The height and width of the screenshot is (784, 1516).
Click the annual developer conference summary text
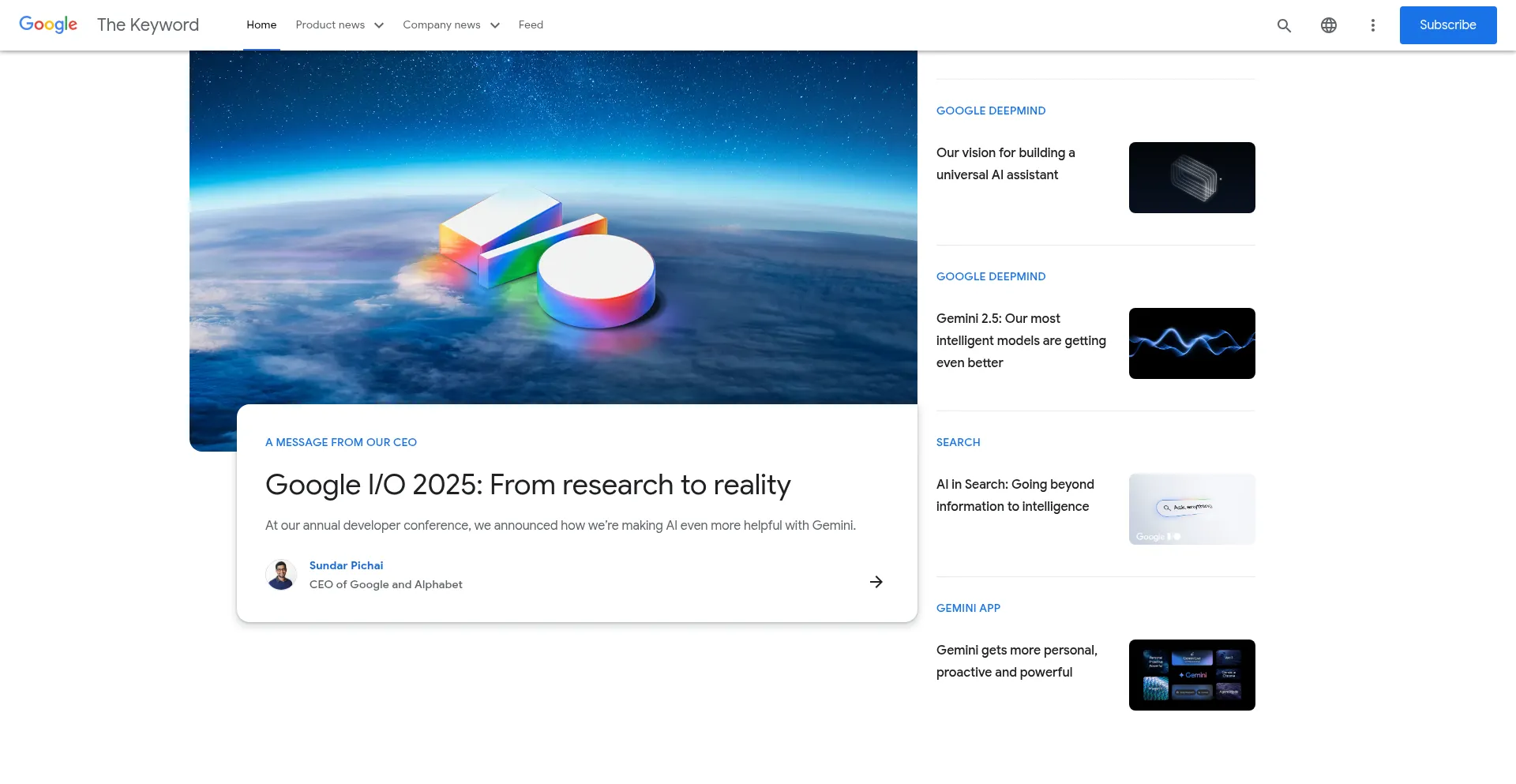click(561, 525)
